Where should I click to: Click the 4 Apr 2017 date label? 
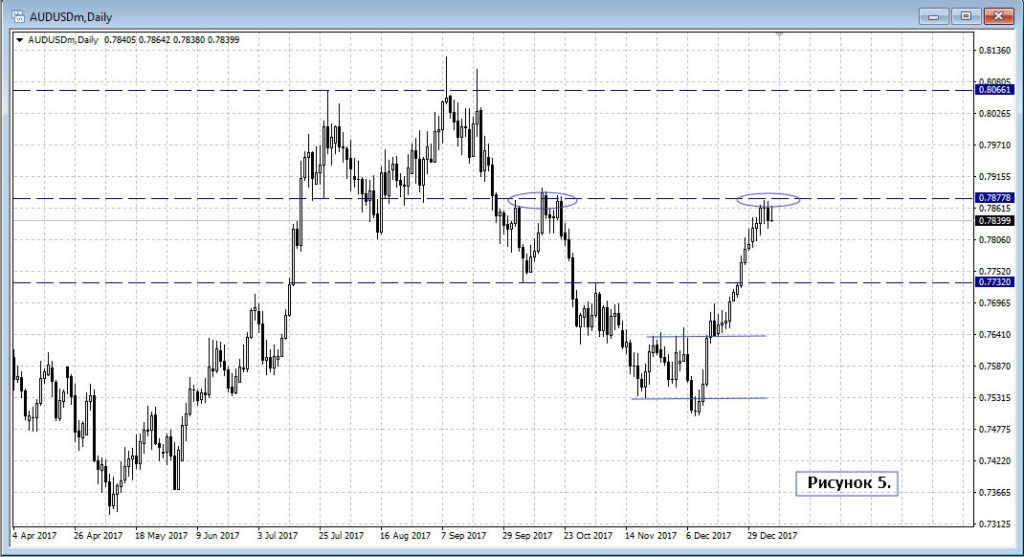[35, 536]
